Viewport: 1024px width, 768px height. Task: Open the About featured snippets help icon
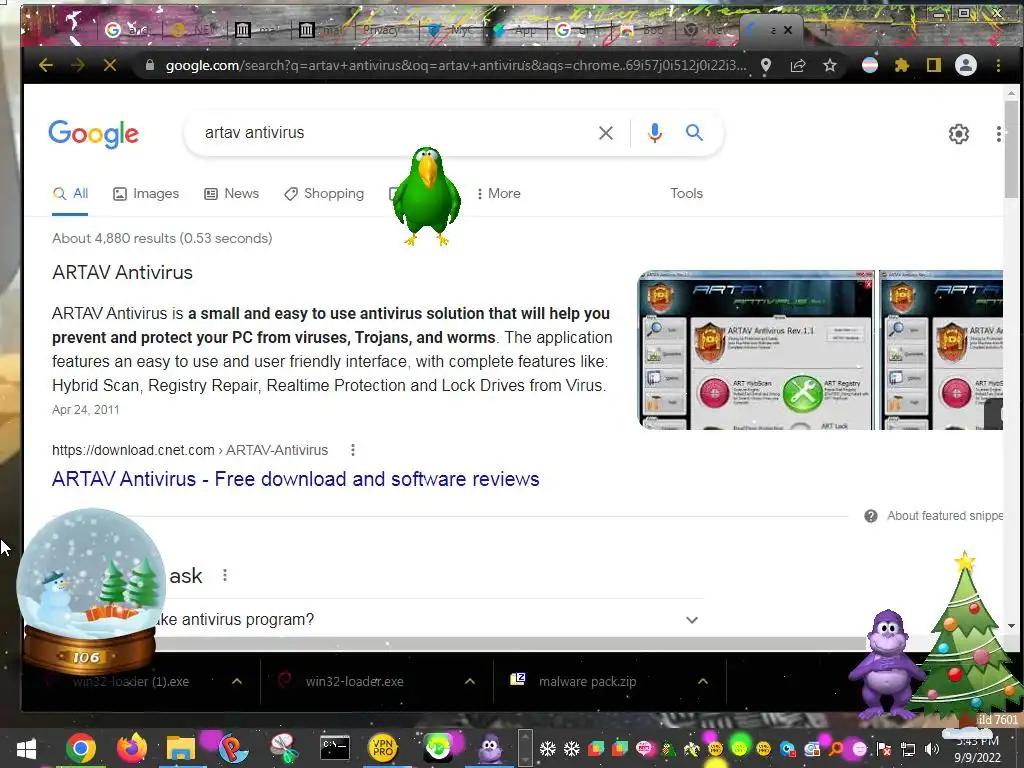(x=871, y=516)
